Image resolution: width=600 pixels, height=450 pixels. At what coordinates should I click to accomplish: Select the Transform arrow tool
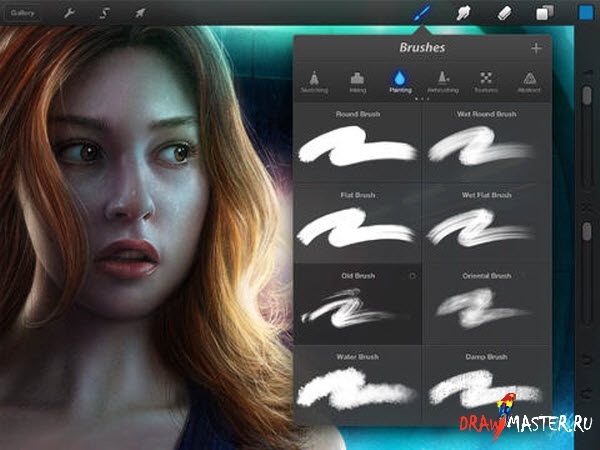(140, 13)
